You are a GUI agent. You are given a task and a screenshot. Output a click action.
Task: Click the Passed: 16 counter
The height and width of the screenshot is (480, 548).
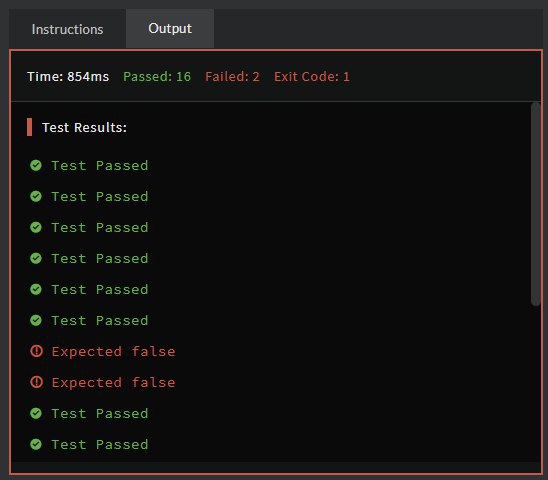(x=157, y=77)
